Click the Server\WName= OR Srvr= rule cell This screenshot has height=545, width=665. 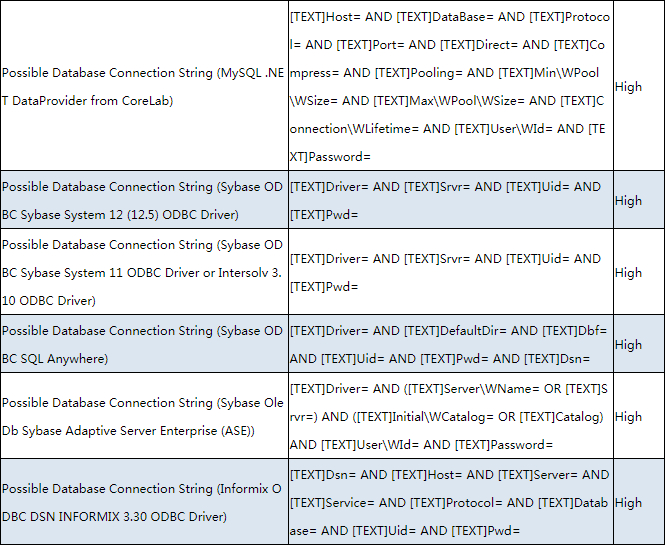pos(451,416)
